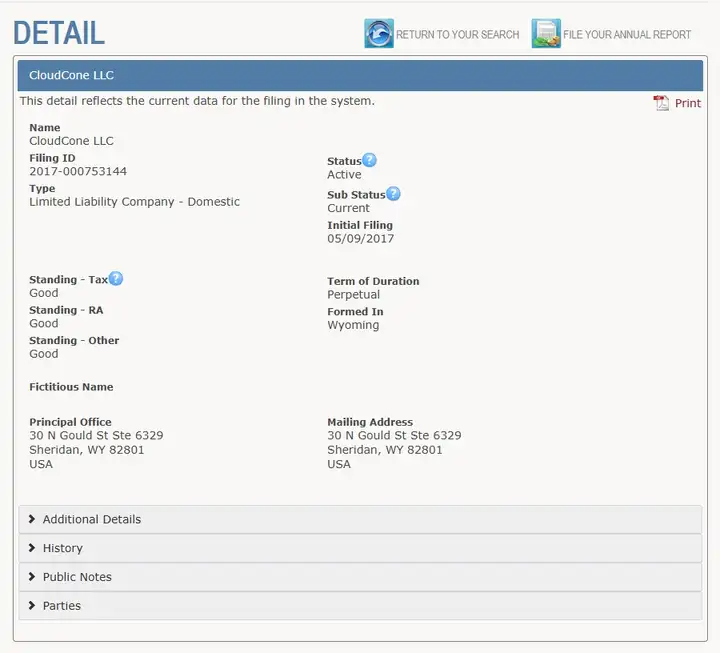Viewport: 720px width, 653px height.
Task: Click the name value CloudCone LLC under Name
Action: [71, 141]
